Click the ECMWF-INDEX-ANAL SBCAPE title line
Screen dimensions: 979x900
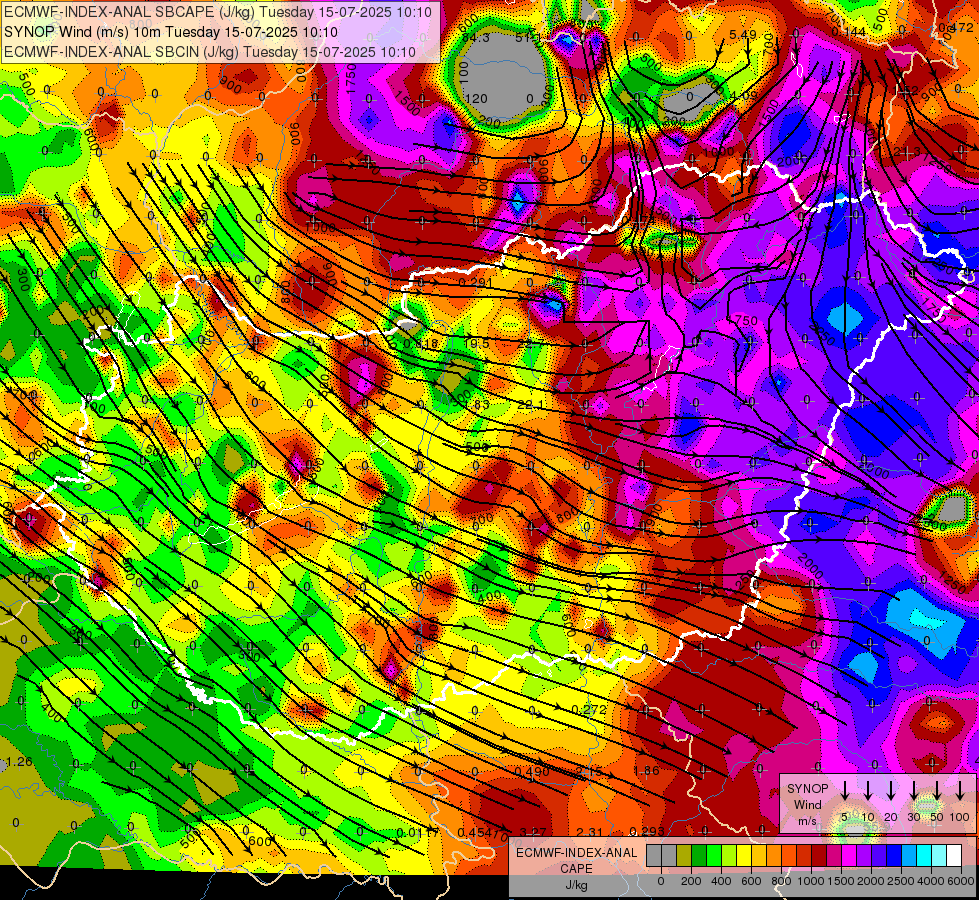217,11
